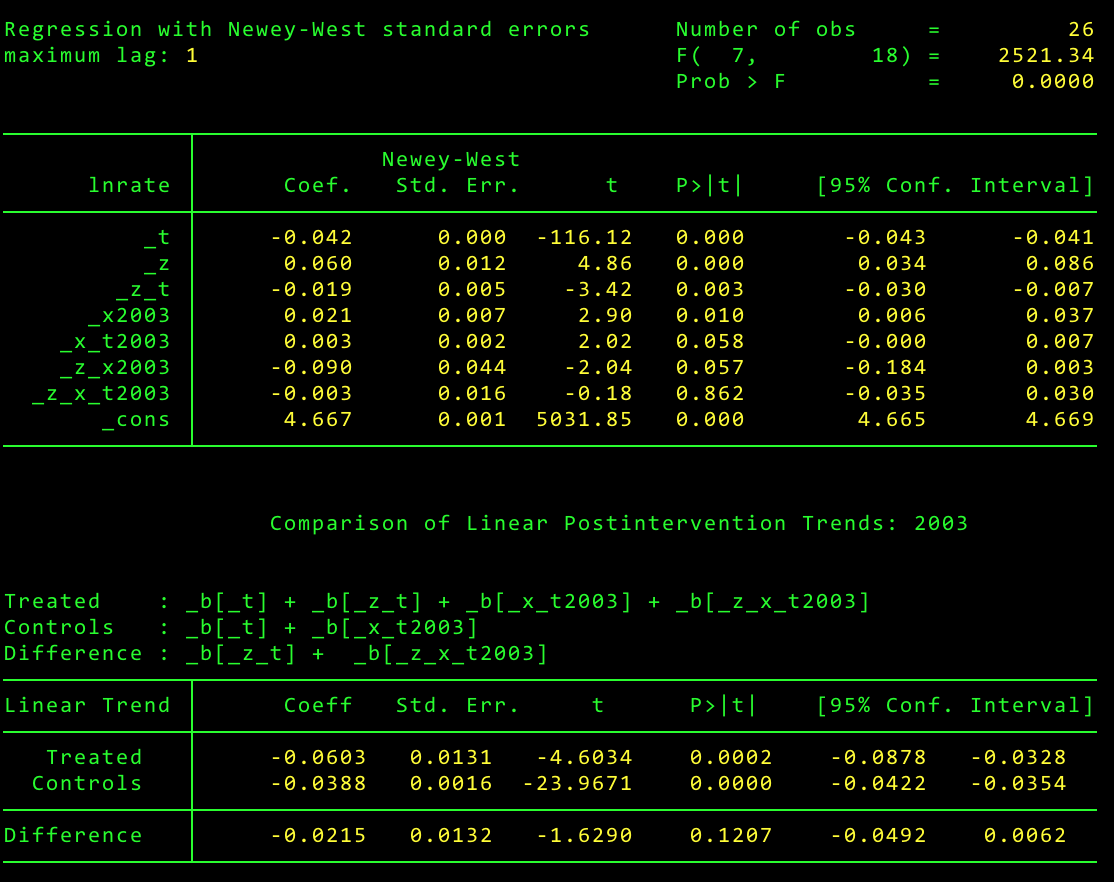Viewport: 1114px width, 882px height.
Task: Select the Linear Trend column header
Action: point(87,706)
